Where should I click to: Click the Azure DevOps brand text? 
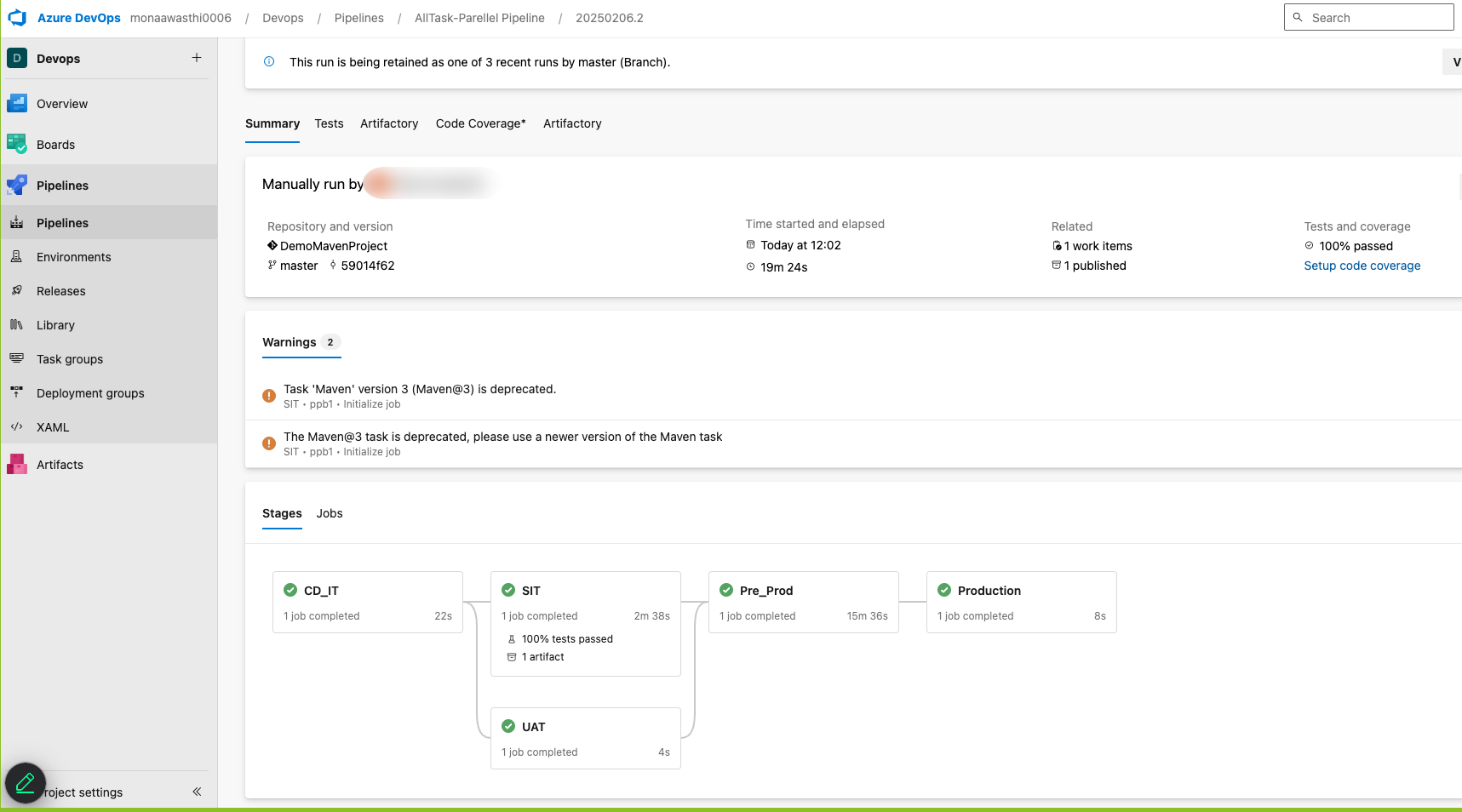79,18
